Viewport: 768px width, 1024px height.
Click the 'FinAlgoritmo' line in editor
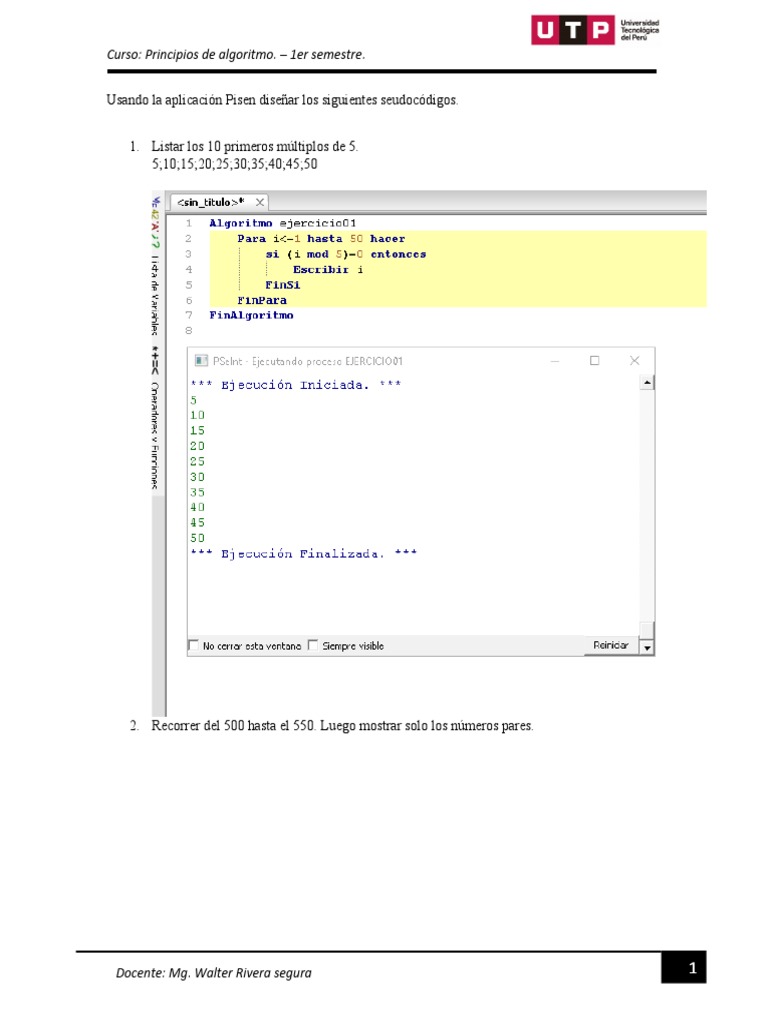251,315
